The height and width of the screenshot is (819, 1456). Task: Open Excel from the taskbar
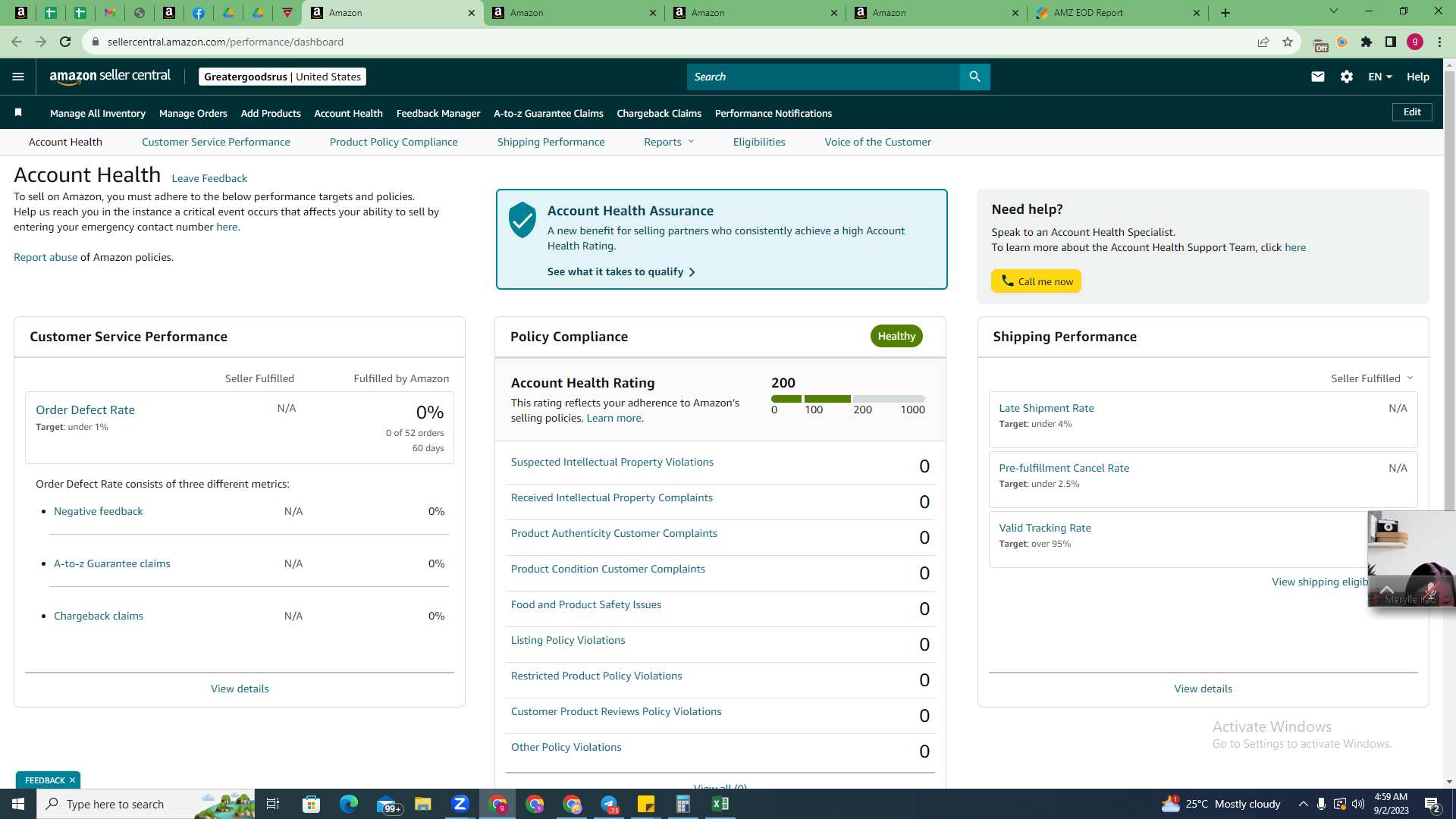click(720, 804)
